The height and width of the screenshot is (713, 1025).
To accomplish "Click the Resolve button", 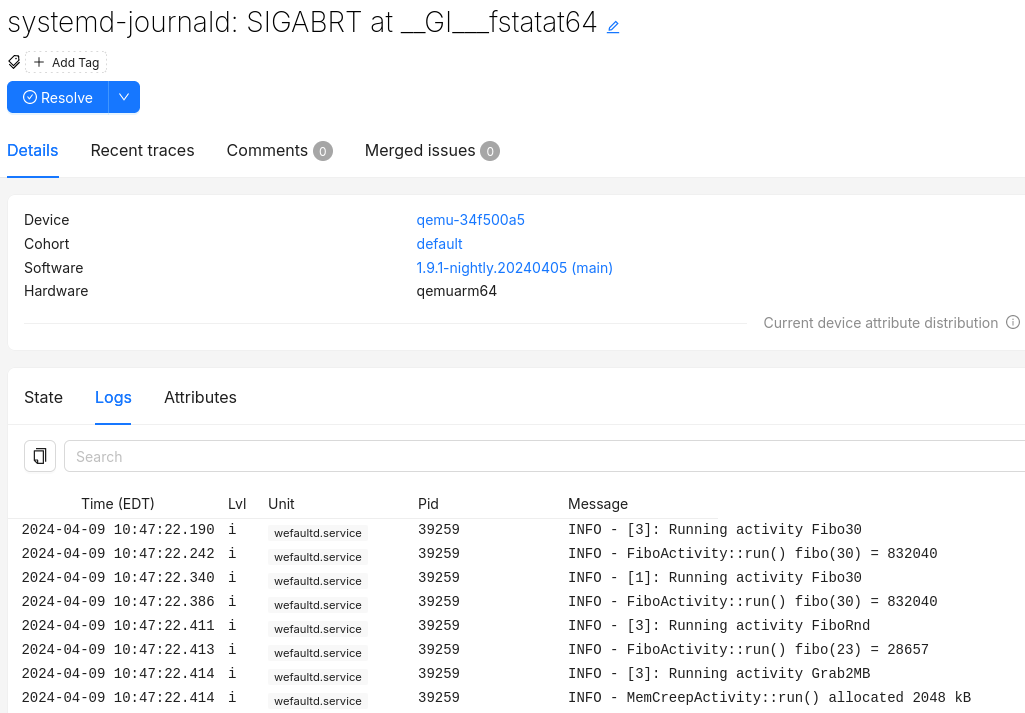I will click(x=58, y=97).
